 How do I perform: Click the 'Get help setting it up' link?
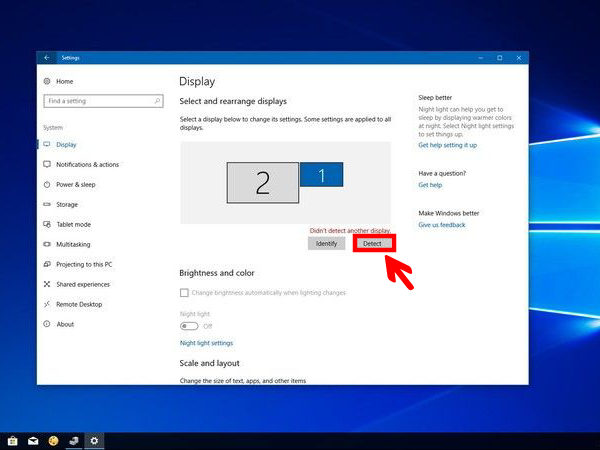pyautogui.click(x=447, y=145)
